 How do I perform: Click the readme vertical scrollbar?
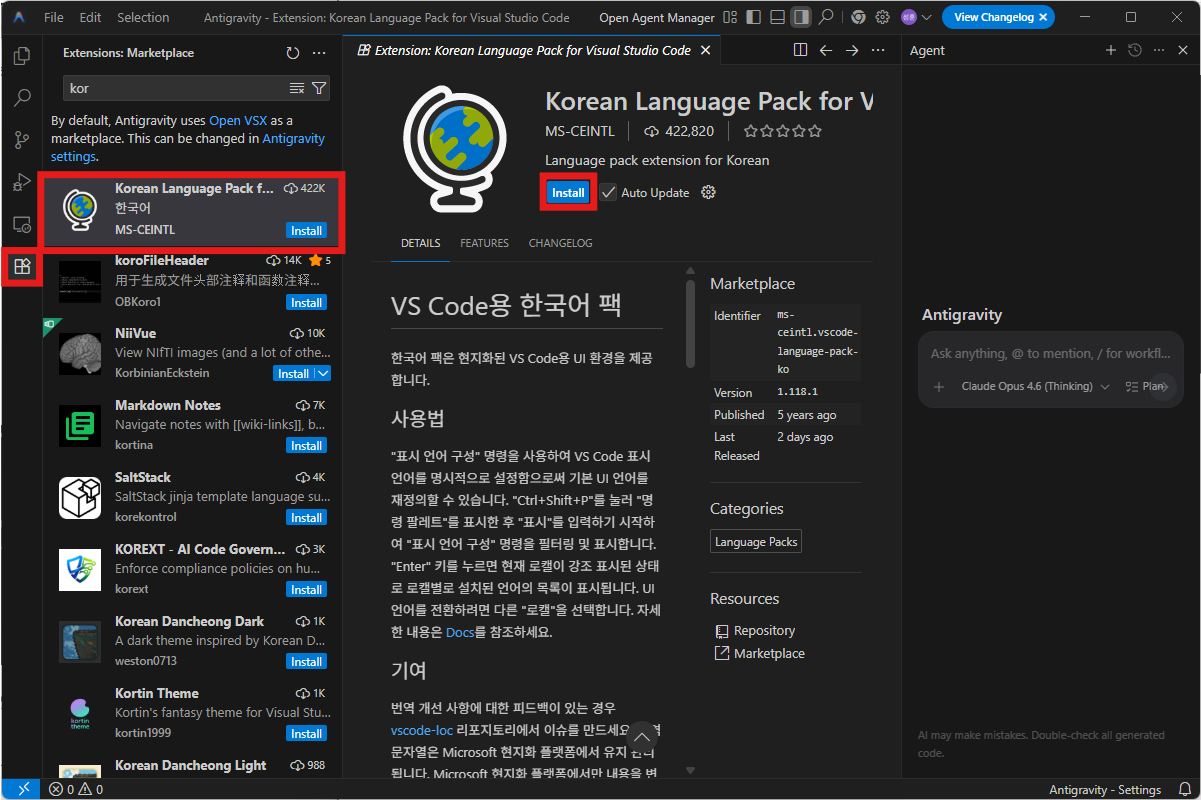[x=690, y=323]
